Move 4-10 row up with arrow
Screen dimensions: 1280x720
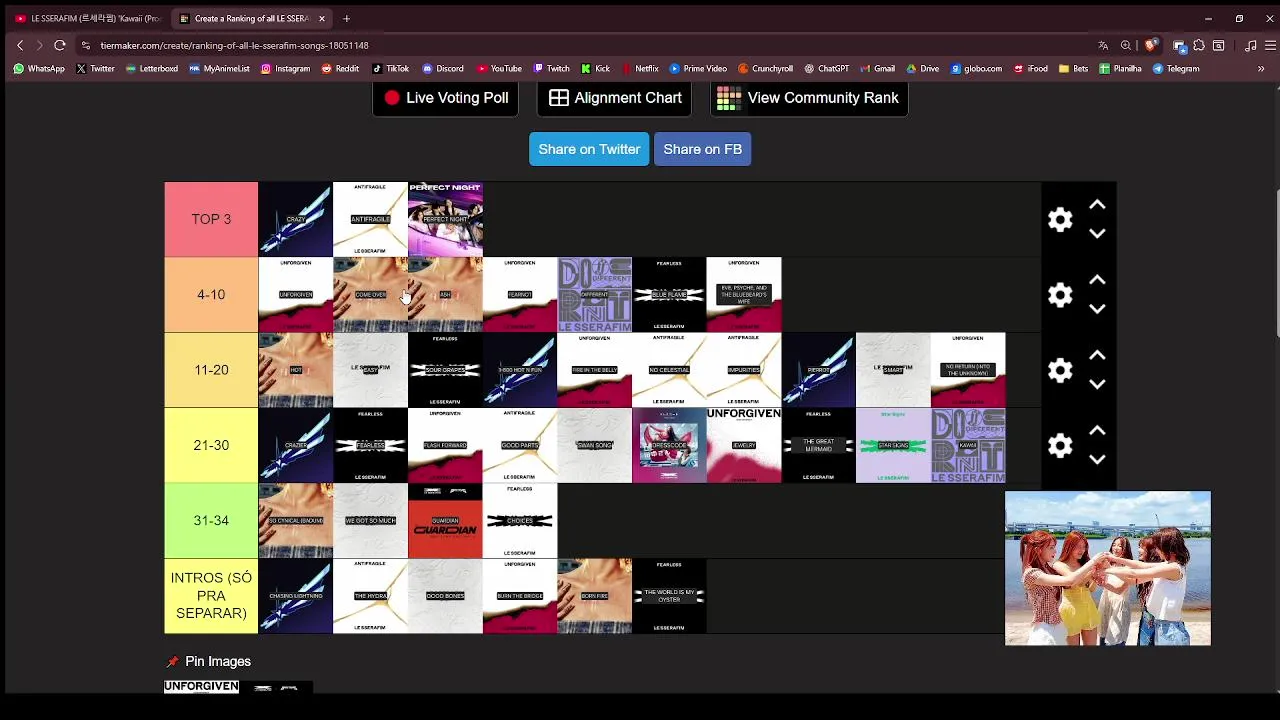[x=1097, y=280]
